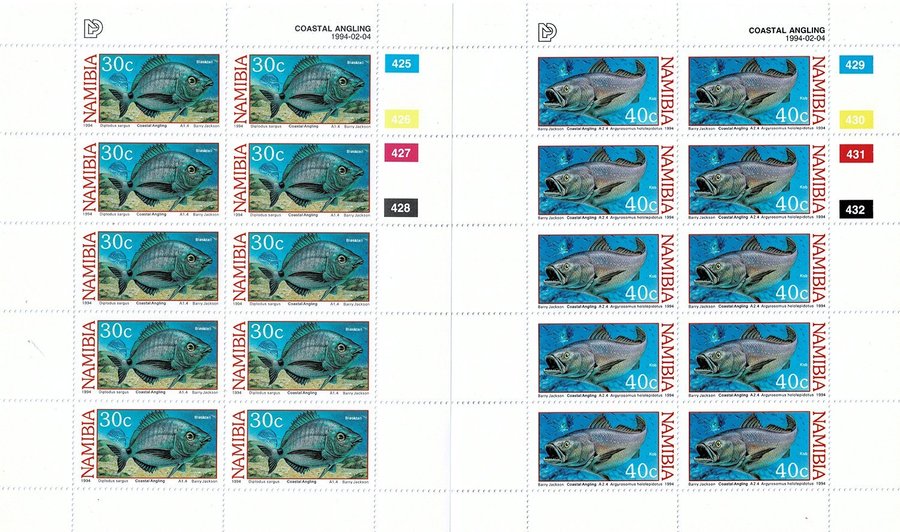The image size is (900, 532).
Task: Select the magenta swatch numbered 427
Action: 401,153
